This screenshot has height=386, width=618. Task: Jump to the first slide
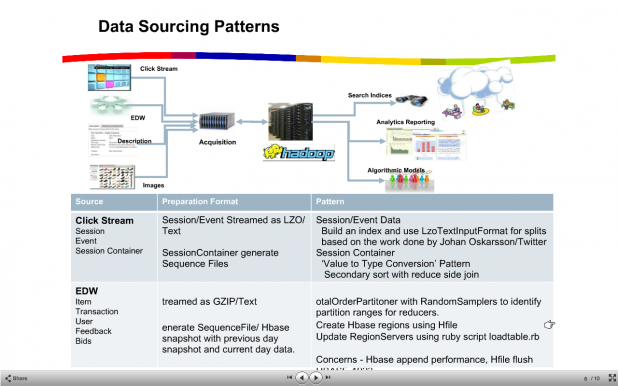point(289,377)
